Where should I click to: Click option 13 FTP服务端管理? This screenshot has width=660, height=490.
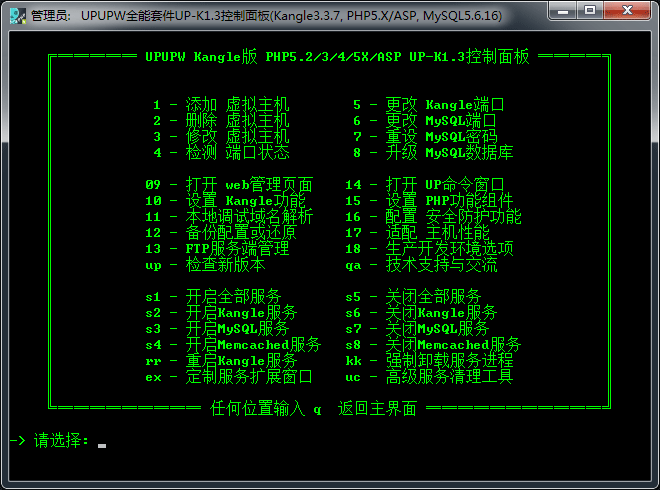[217, 249]
